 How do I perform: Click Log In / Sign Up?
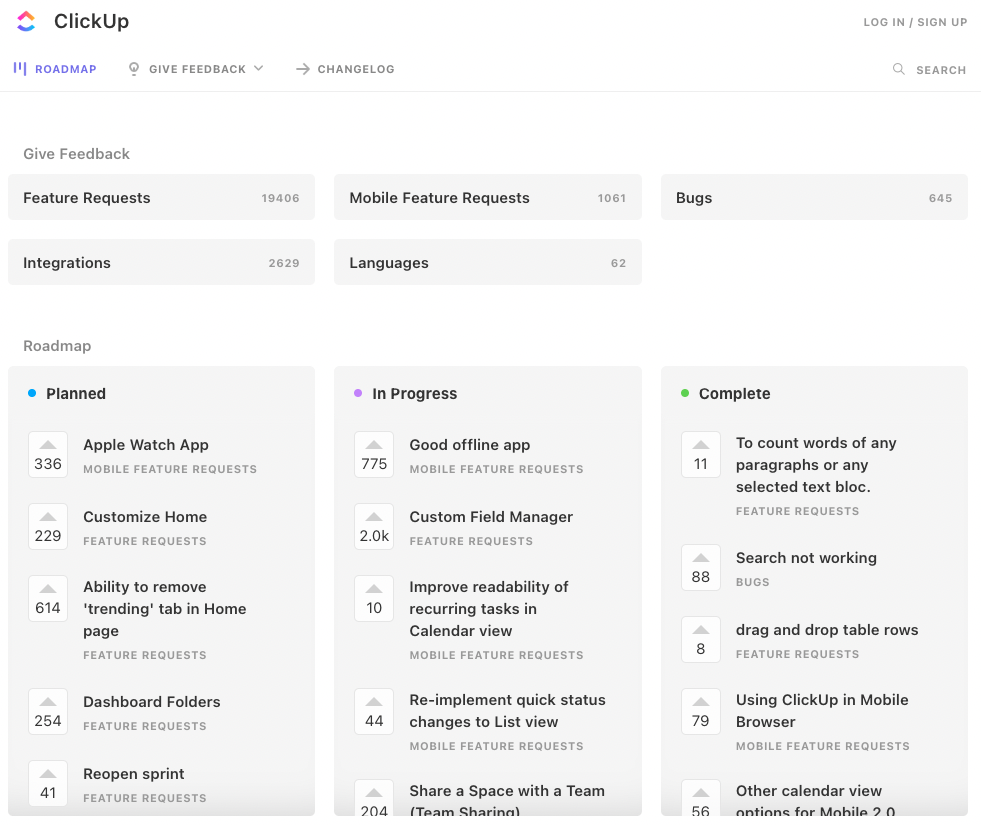[x=915, y=22]
